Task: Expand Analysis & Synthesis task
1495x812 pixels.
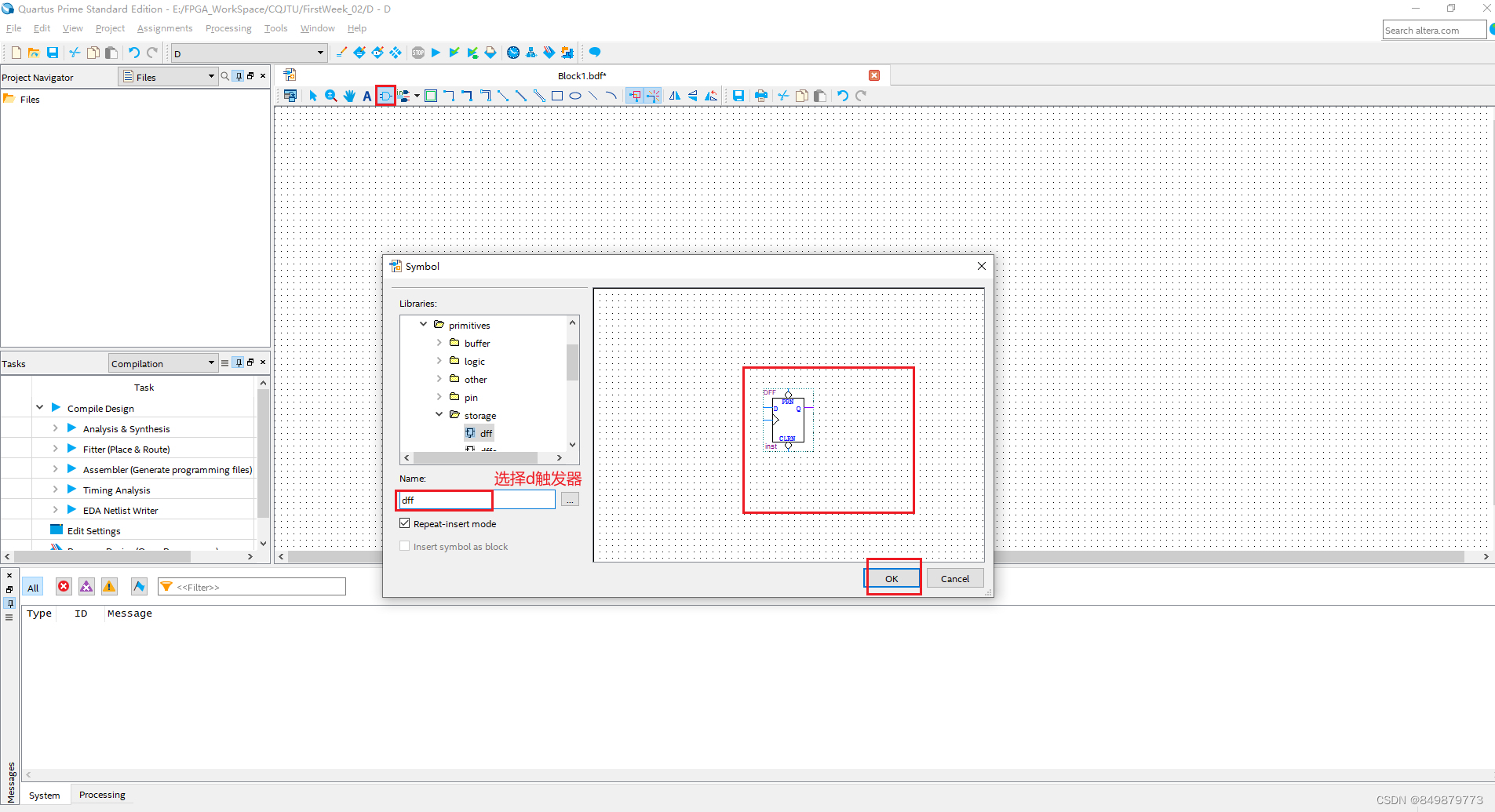Action: (x=56, y=428)
